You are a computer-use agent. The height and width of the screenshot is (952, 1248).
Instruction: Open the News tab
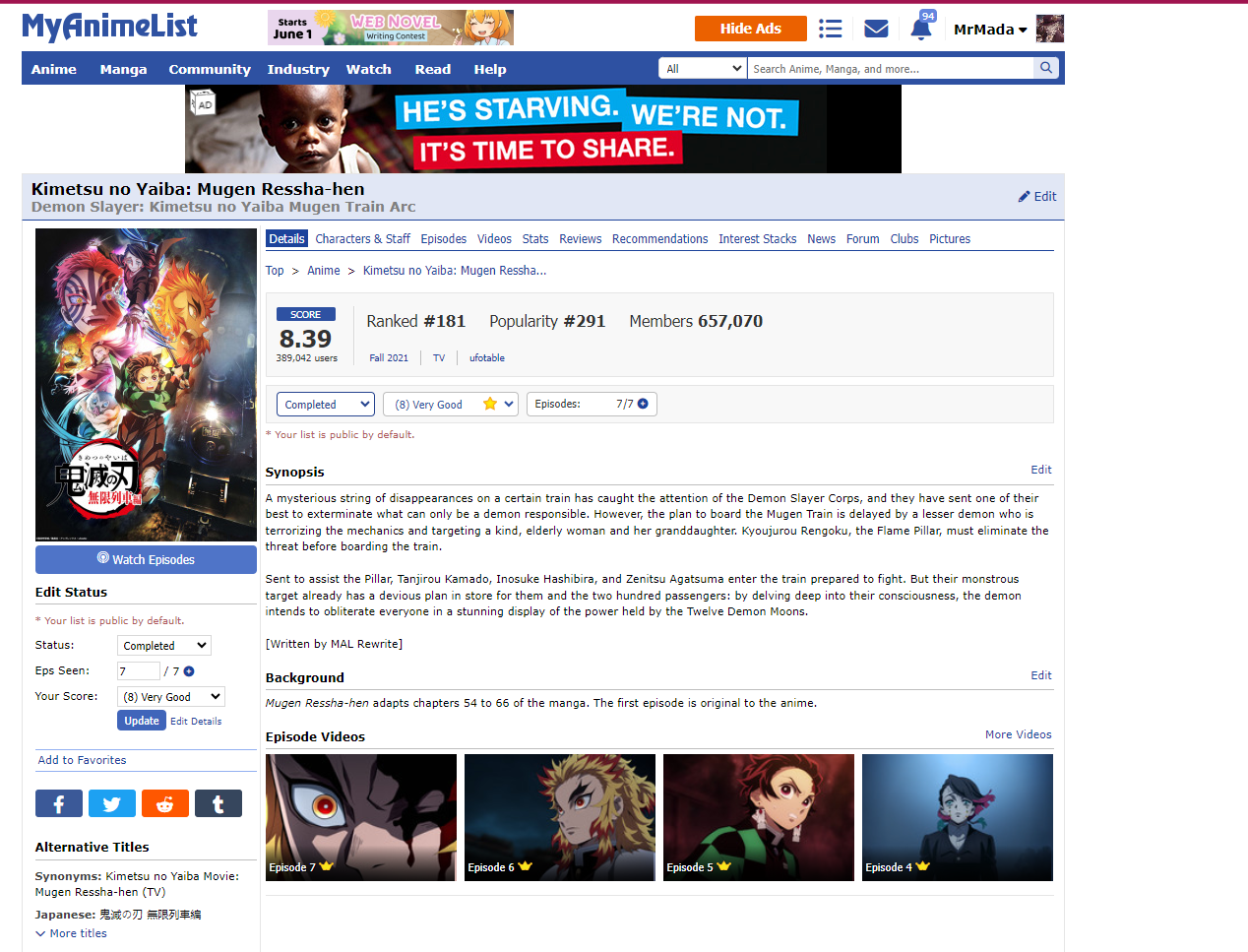[x=821, y=239]
